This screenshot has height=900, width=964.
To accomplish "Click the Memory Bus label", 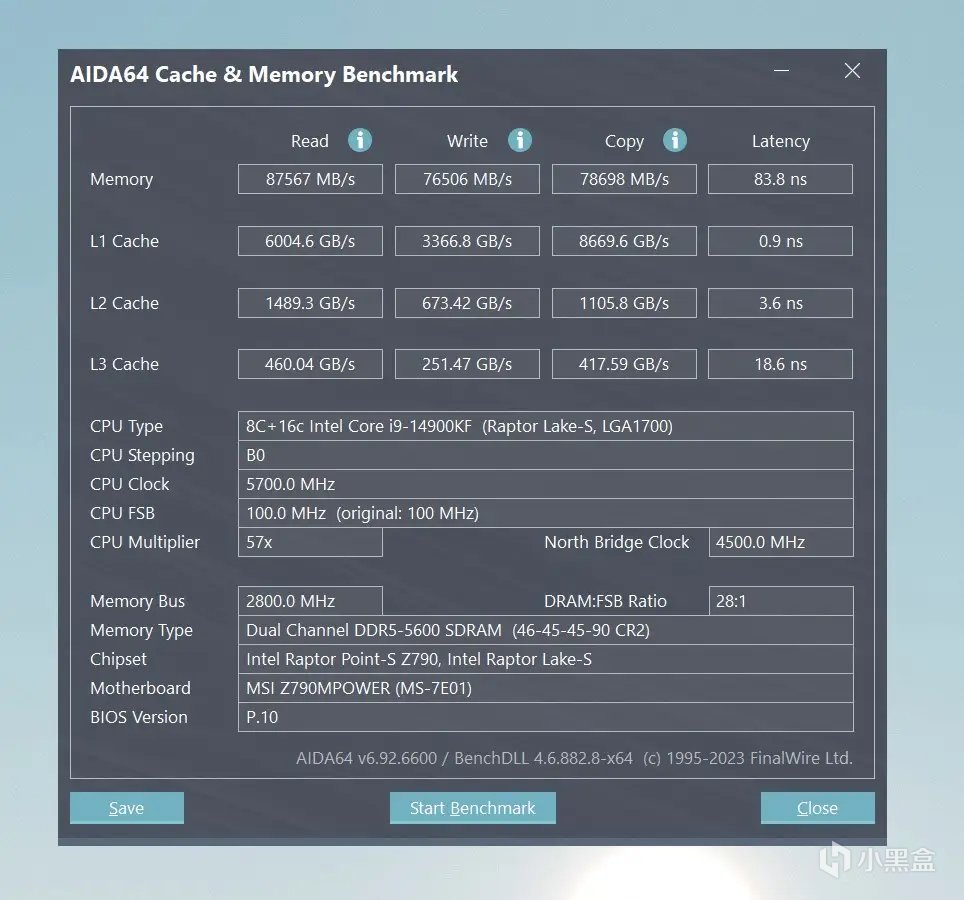I will pos(138,601).
